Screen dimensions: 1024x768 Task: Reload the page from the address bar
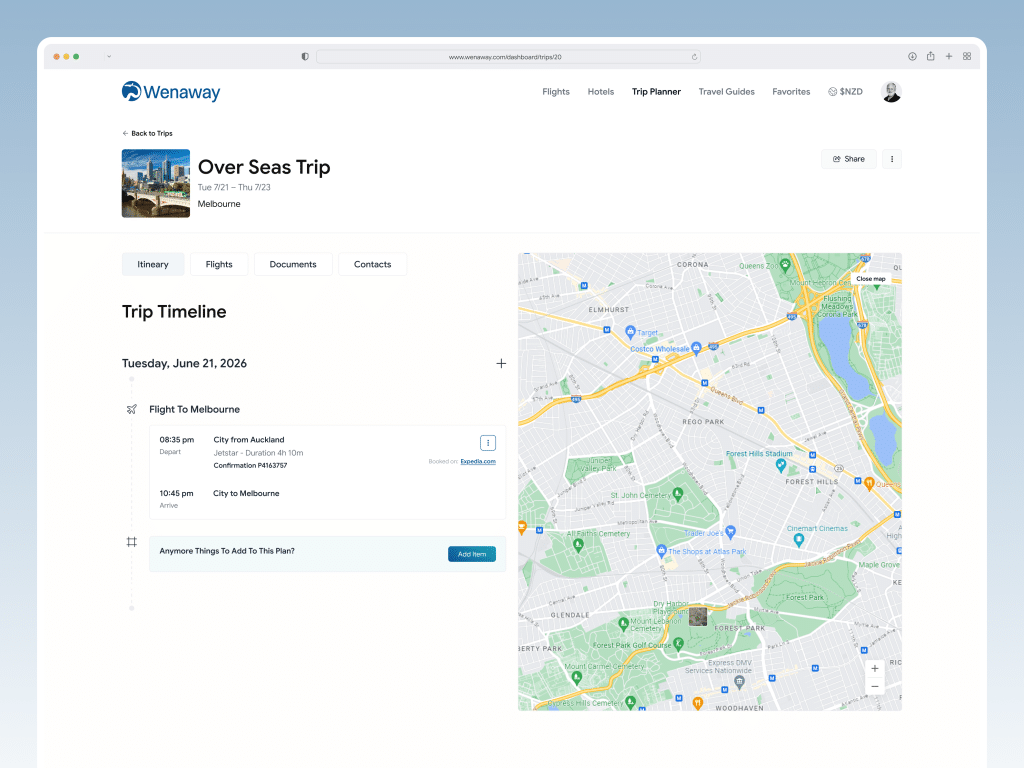click(694, 57)
